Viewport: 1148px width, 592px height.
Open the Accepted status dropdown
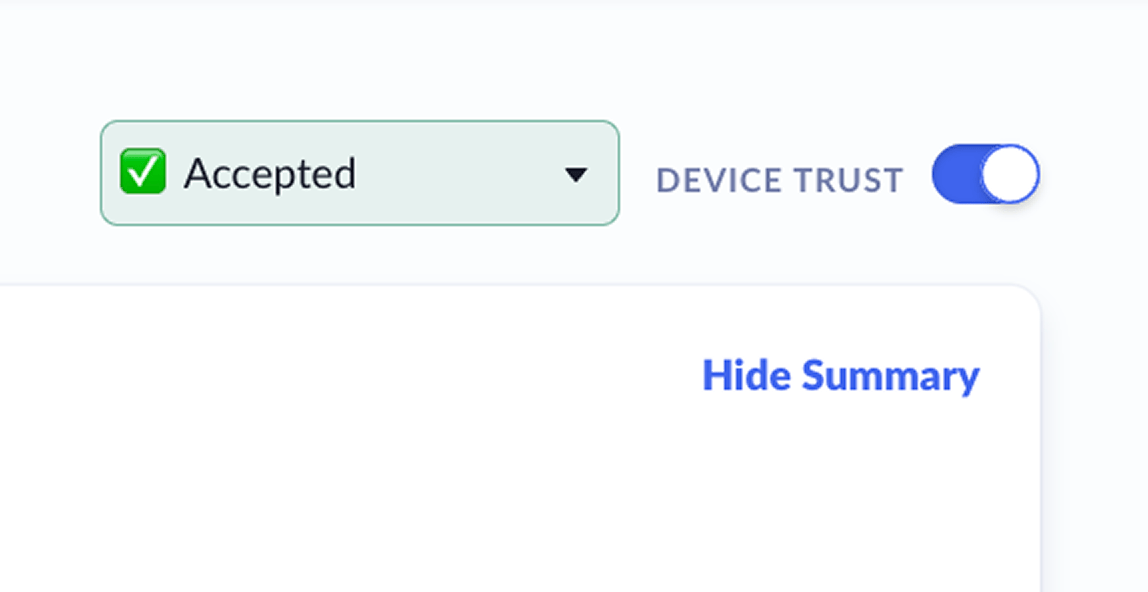click(x=359, y=173)
